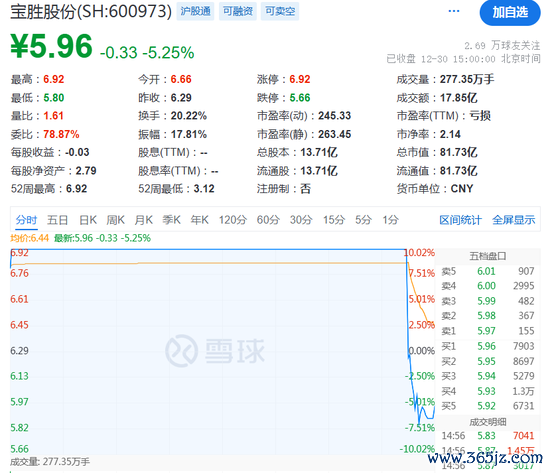
Task: Click the 均价:6.44 chart legend
Action: 29,238
